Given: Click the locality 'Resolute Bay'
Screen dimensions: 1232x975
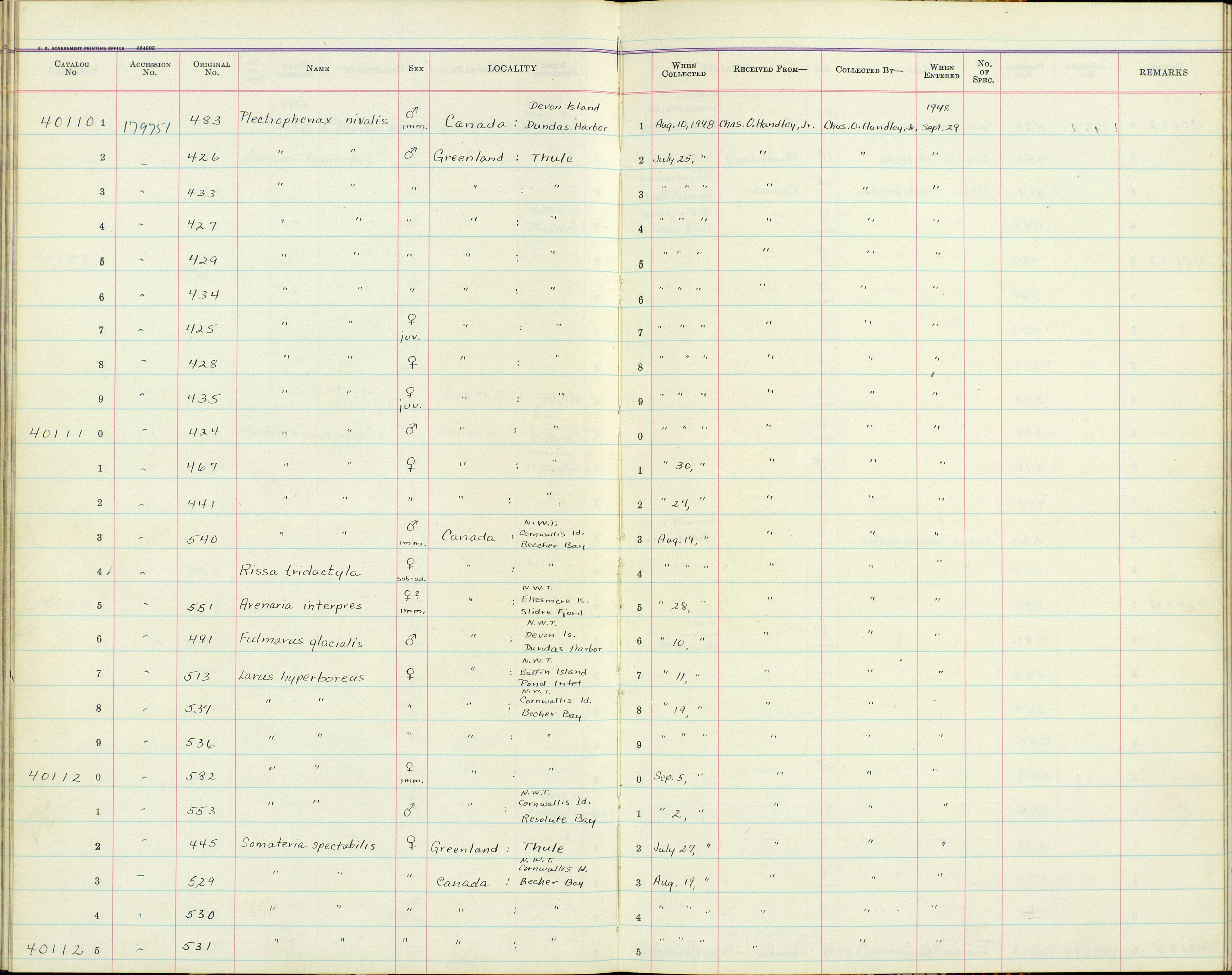Looking at the screenshot, I should click(558, 819).
